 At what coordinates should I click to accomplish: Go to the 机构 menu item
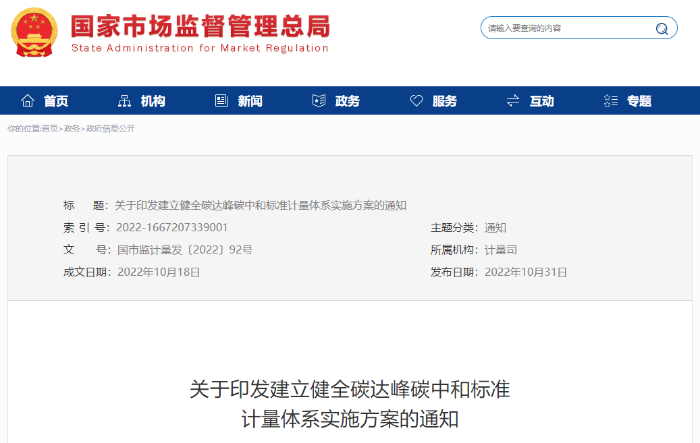coord(153,101)
